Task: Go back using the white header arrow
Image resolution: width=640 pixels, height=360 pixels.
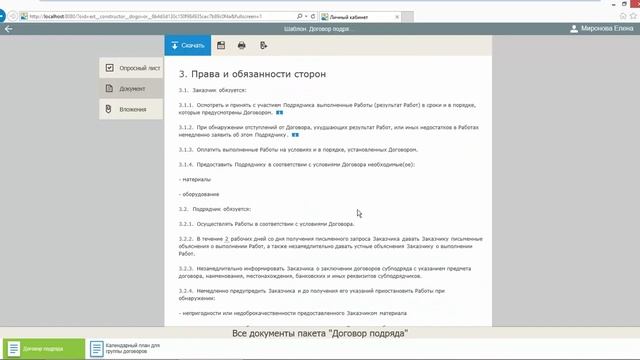Action: [9, 29]
